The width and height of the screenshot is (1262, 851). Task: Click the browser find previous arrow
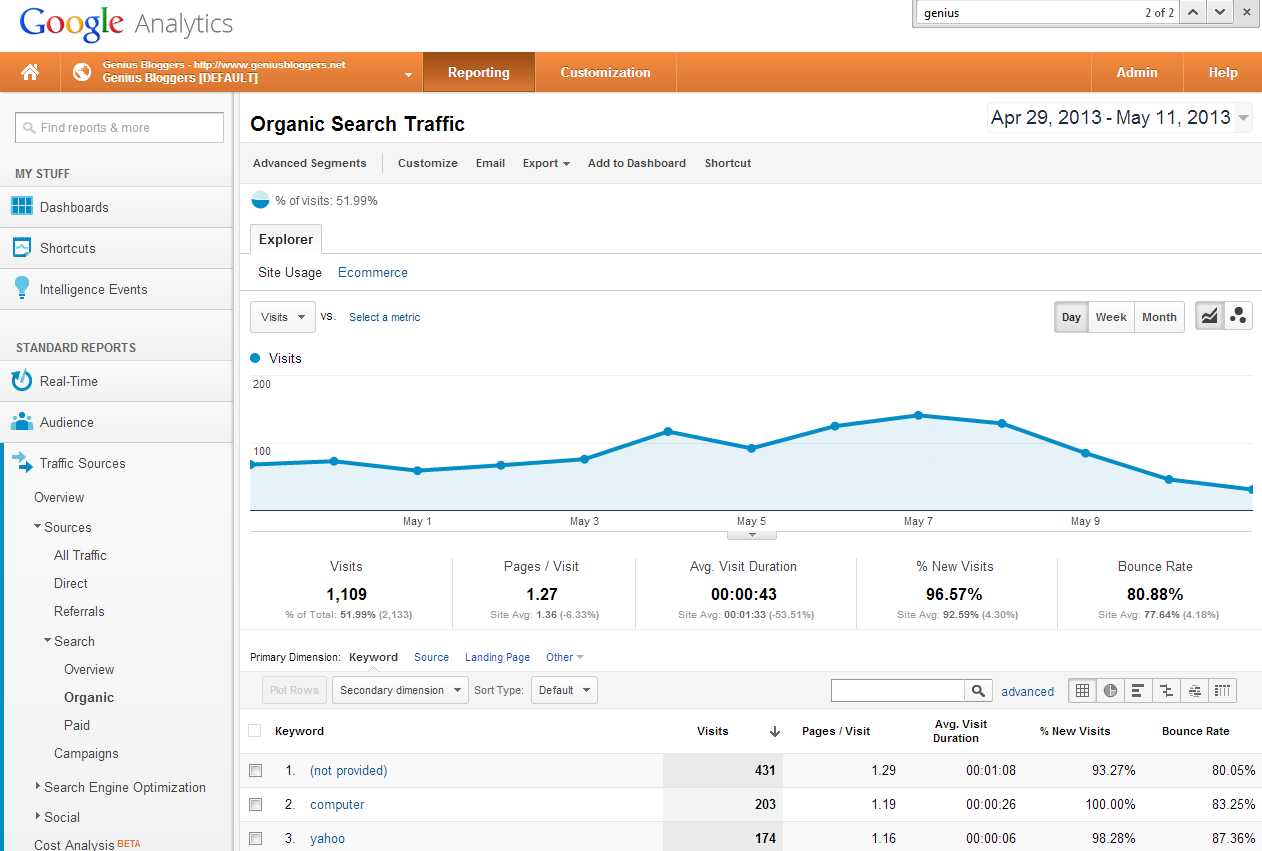pyautogui.click(x=1193, y=12)
